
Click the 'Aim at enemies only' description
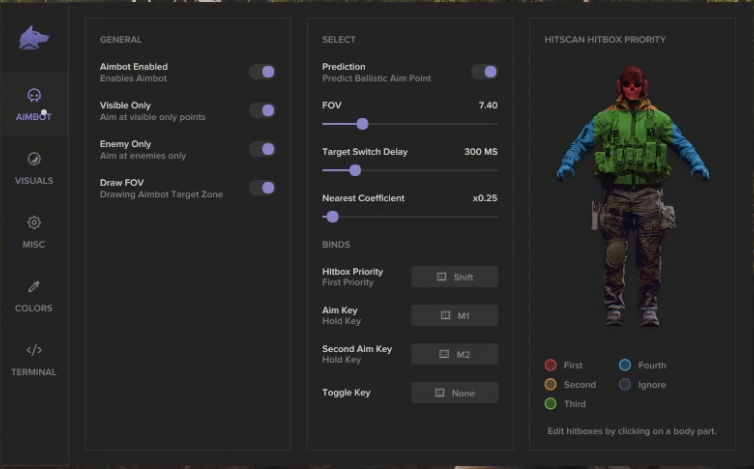(143, 156)
